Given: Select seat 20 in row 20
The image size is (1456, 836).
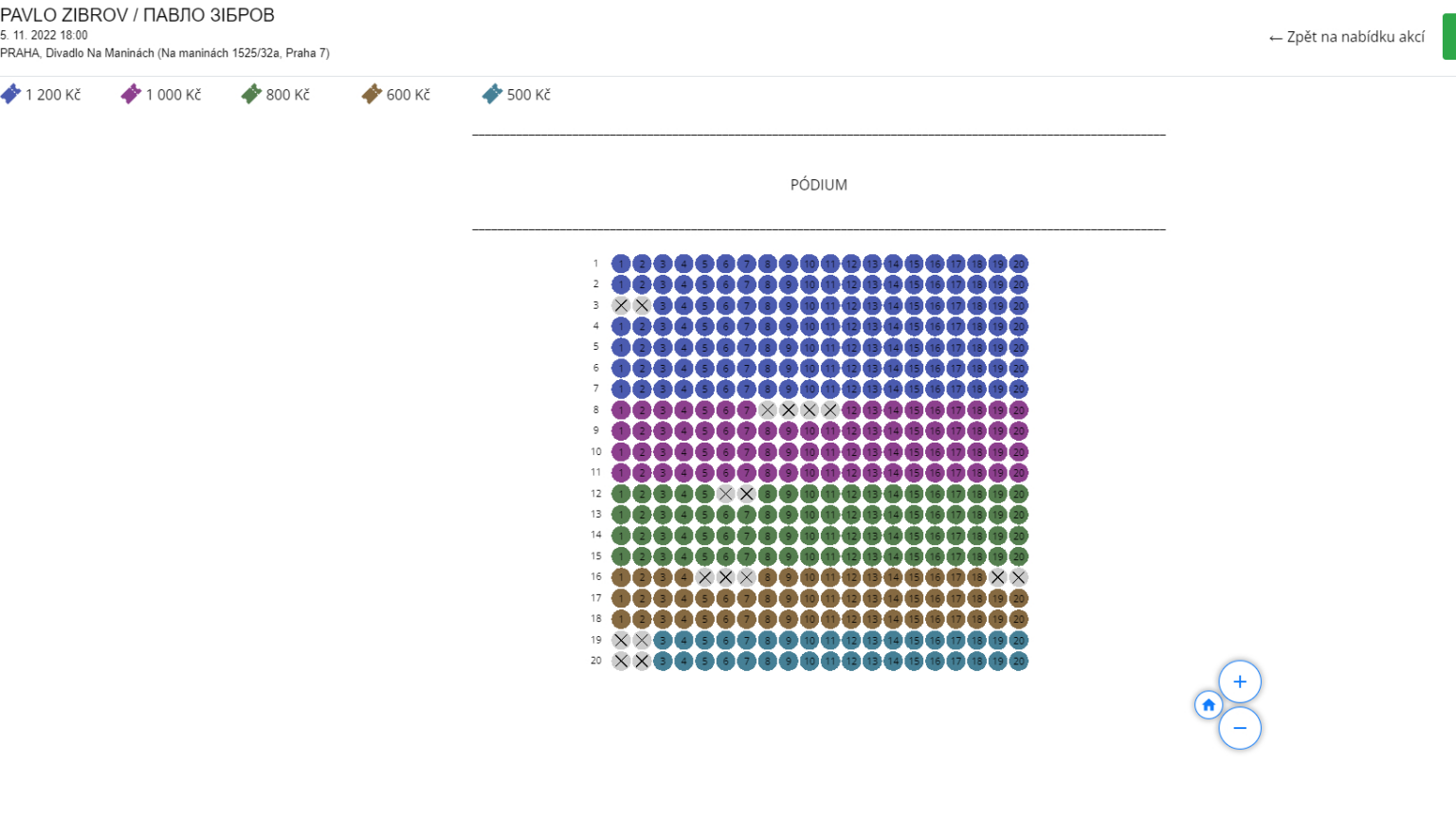Looking at the screenshot, I should pyautogui.click(x=1018, y=661).
